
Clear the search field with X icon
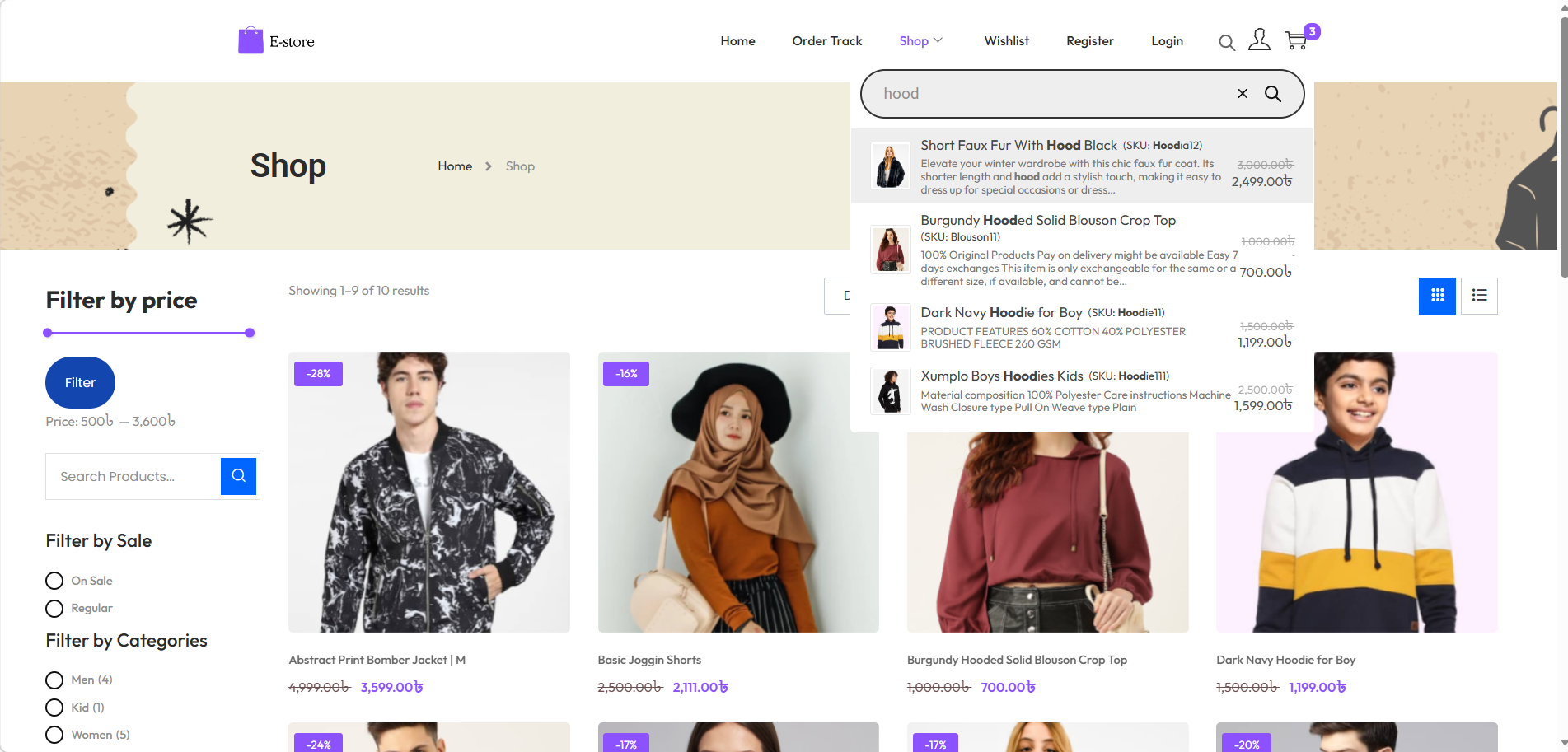(x=1243, y=94)
